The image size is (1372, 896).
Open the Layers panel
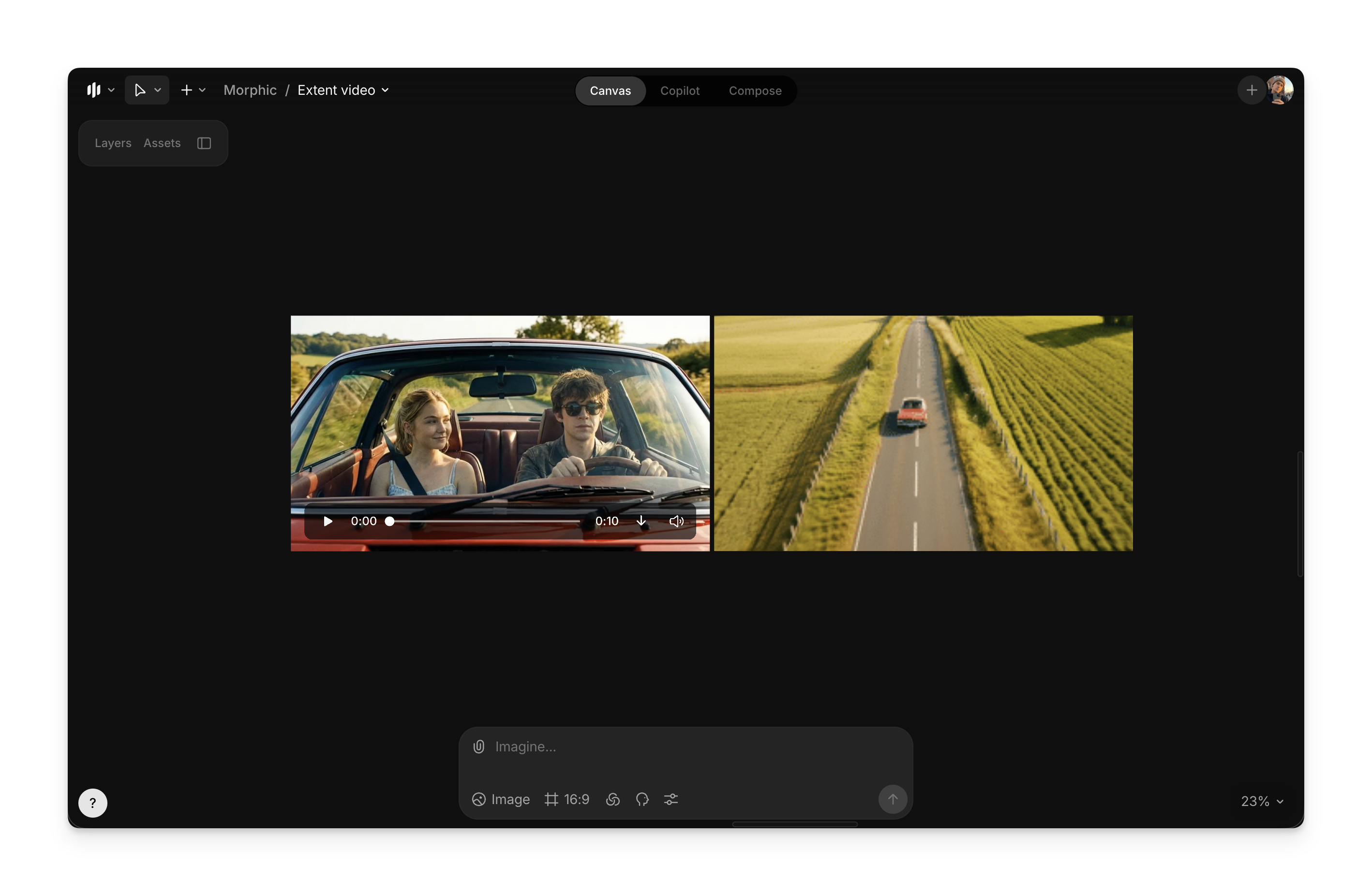point(113,143)
